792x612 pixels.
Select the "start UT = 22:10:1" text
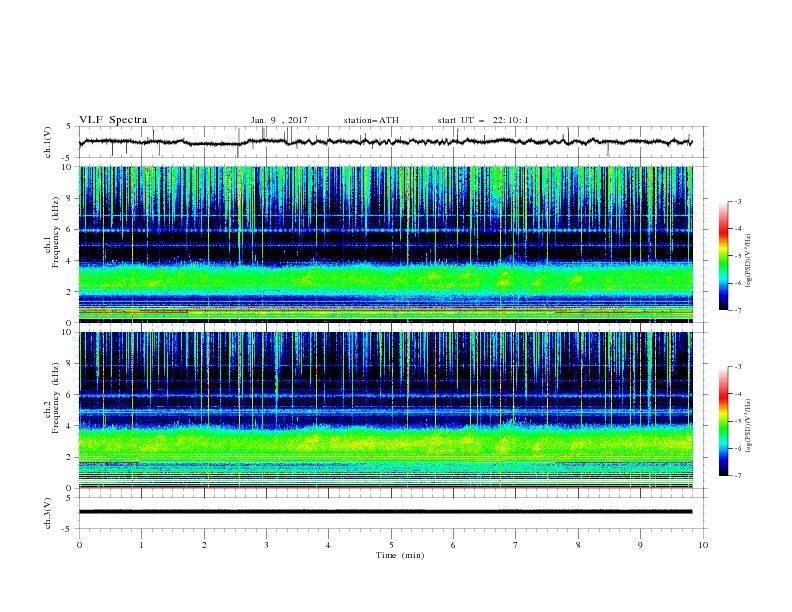[x=483, y=120]
